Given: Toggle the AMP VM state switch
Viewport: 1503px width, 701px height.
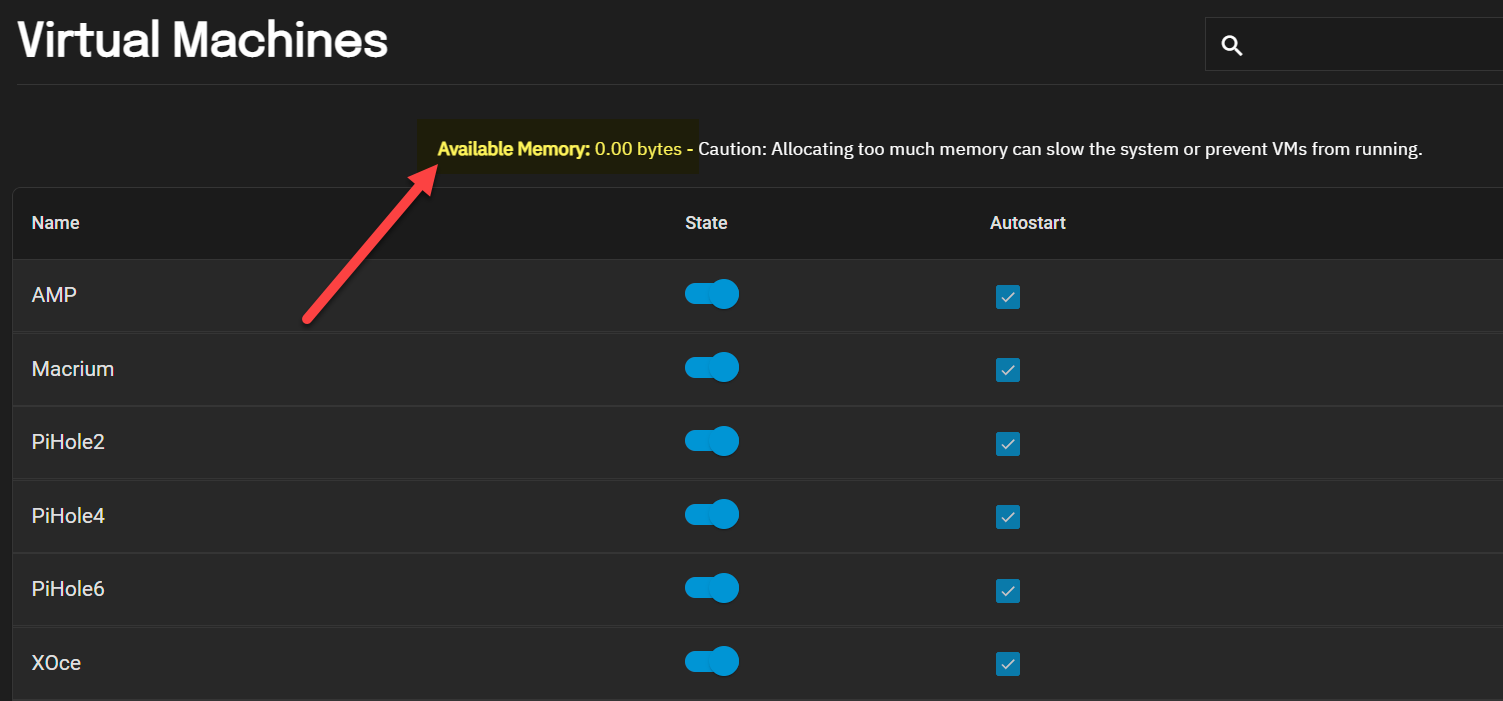Looking at the screenshot, I should [x=711, y=294].
